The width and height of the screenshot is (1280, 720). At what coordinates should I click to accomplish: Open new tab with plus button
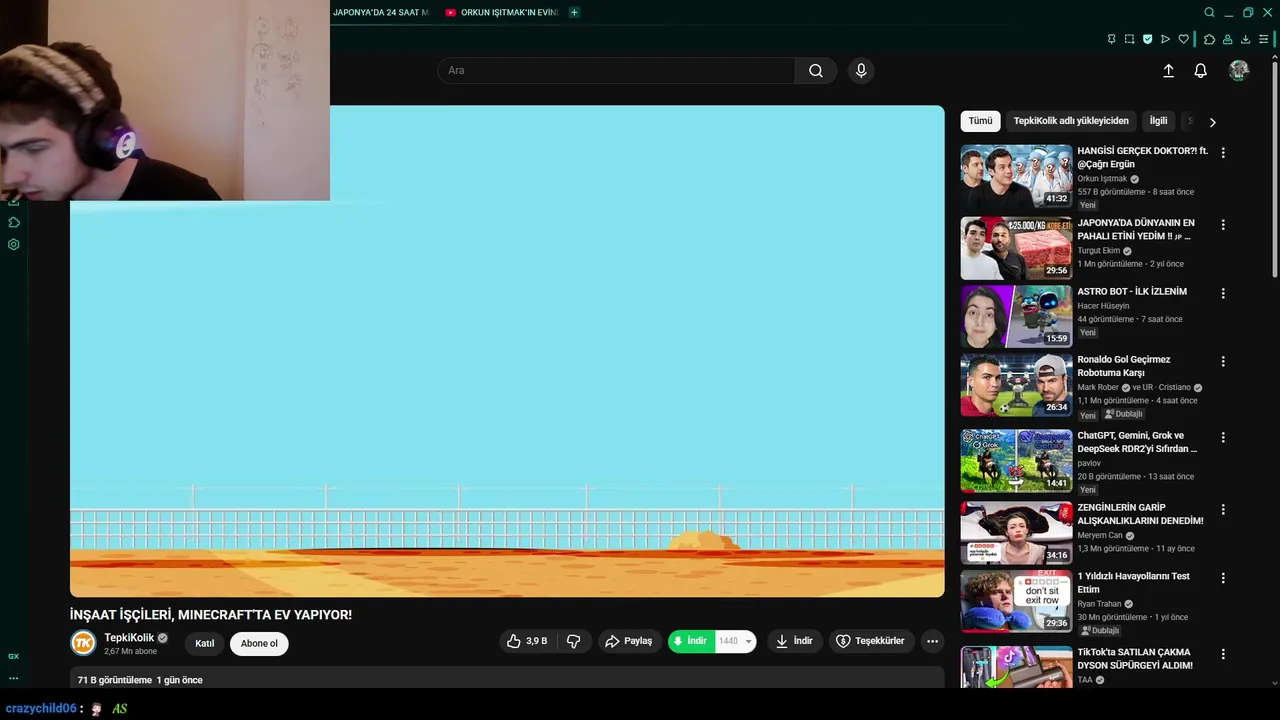(x=574, y=12)
